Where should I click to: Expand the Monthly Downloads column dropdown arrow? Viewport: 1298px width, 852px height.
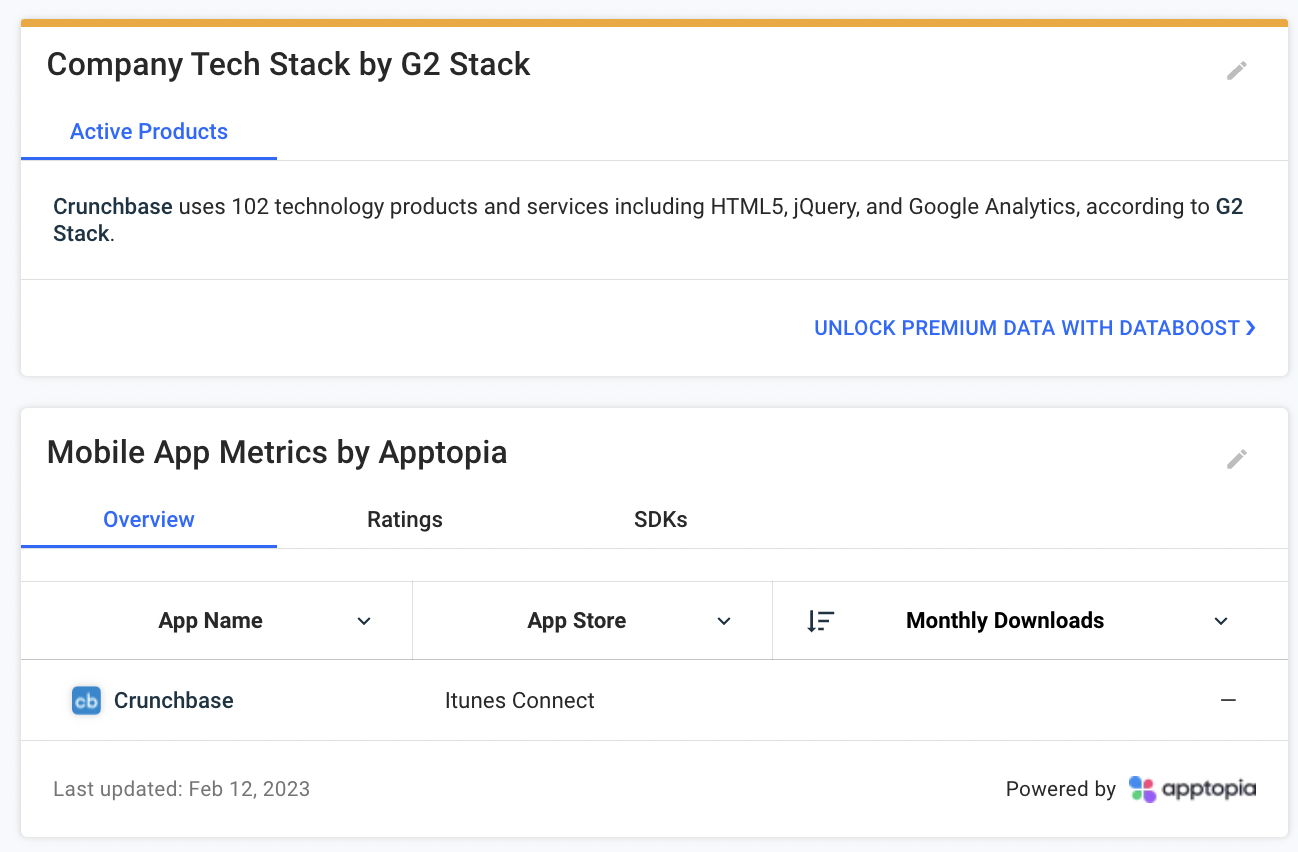[x=1220, y=621]
